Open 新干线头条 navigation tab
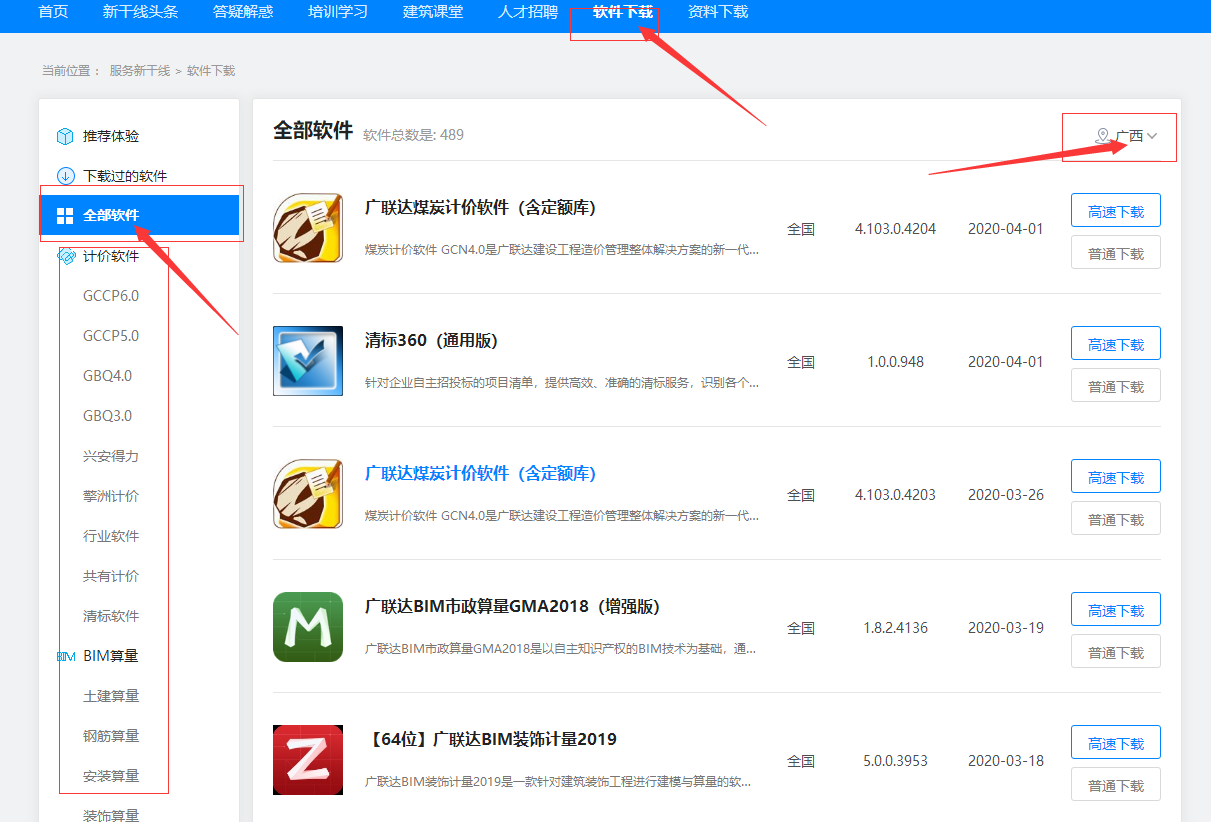1211x822 pixels. tap(141, 12)
